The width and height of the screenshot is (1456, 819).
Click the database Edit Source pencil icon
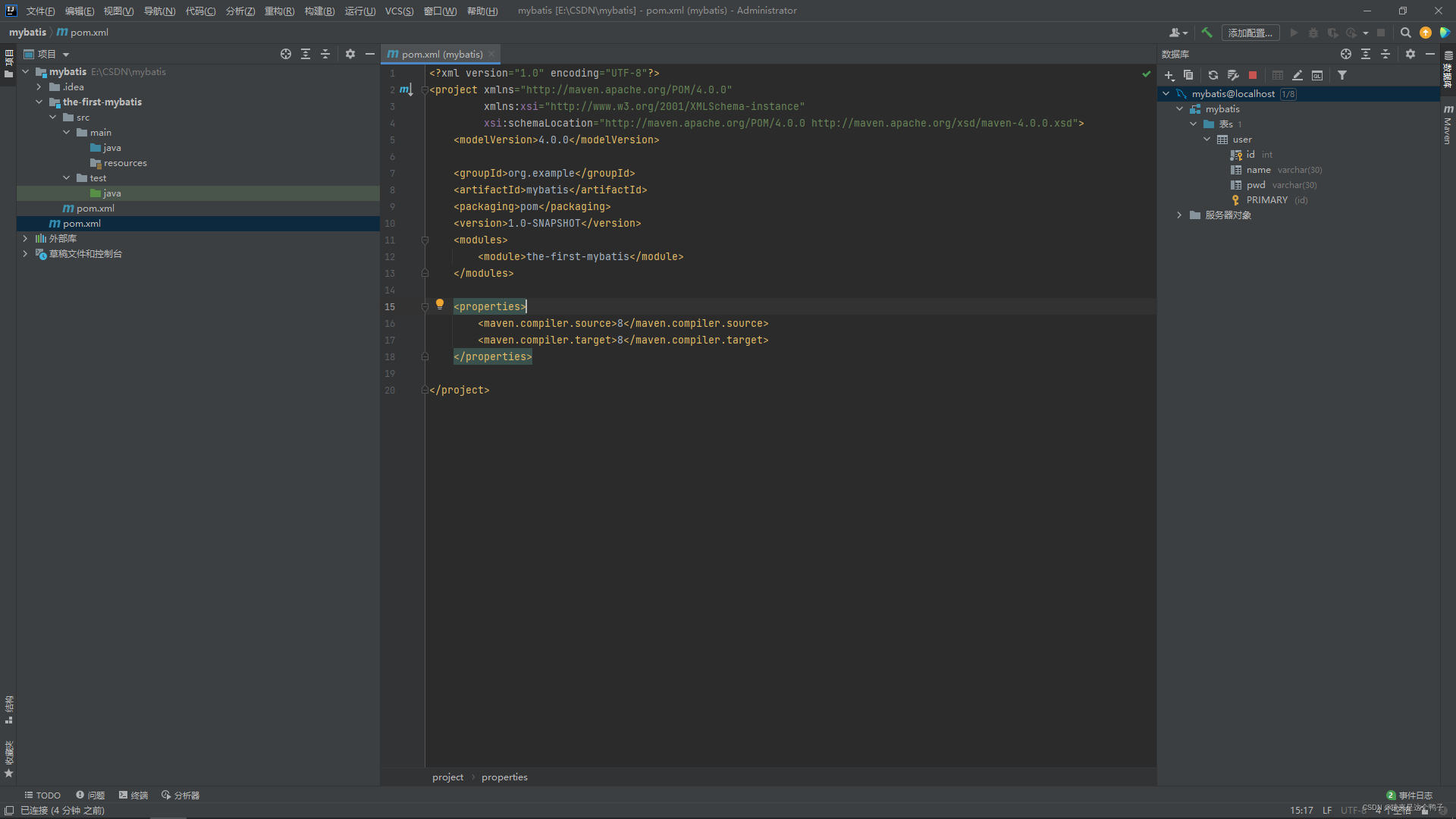(1298, 75)
